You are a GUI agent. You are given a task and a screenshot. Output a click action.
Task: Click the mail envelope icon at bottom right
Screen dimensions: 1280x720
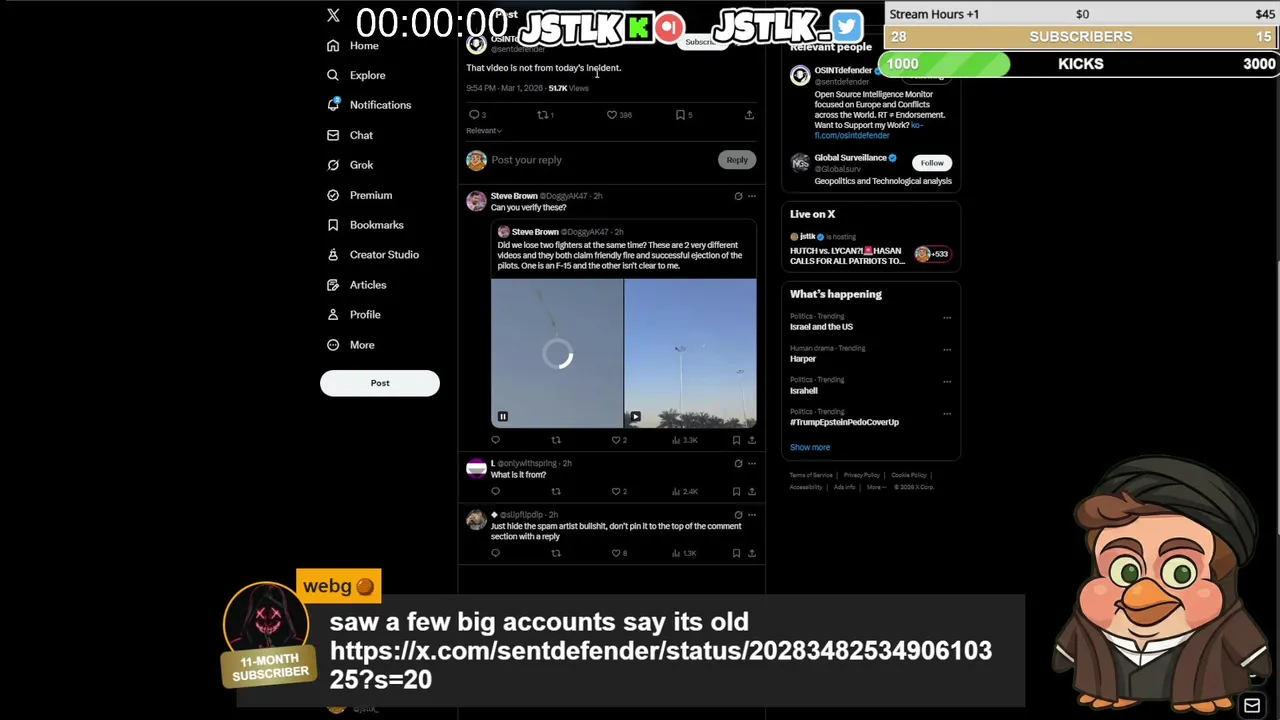tap(1251, 706)
